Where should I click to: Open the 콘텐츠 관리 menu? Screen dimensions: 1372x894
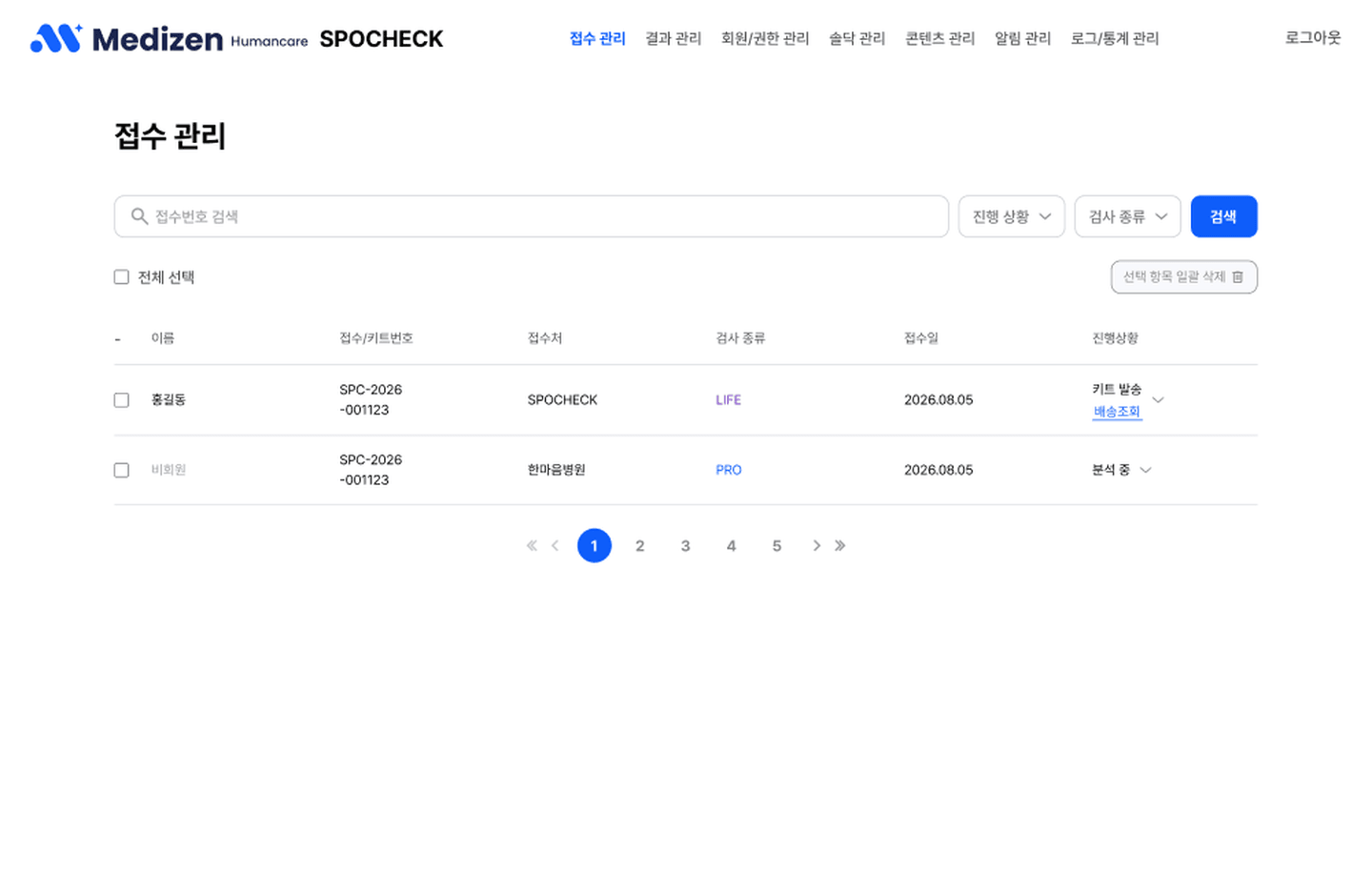[940, 38]
